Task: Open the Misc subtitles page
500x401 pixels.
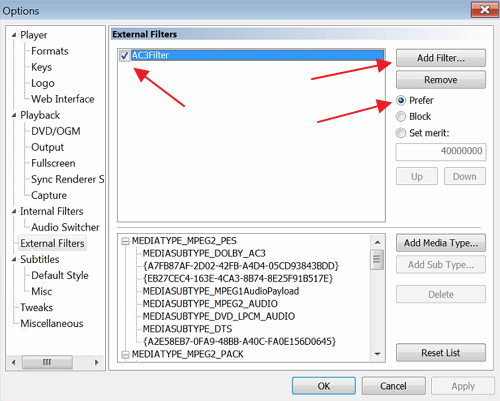Action: 42,291
